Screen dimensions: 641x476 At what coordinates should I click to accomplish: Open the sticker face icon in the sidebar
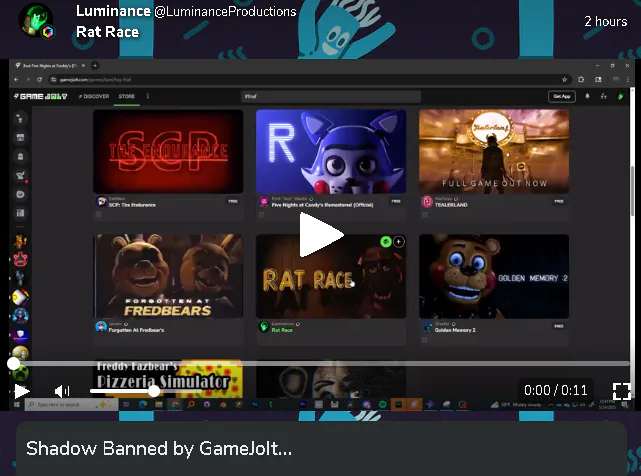(x=20, y=194)
